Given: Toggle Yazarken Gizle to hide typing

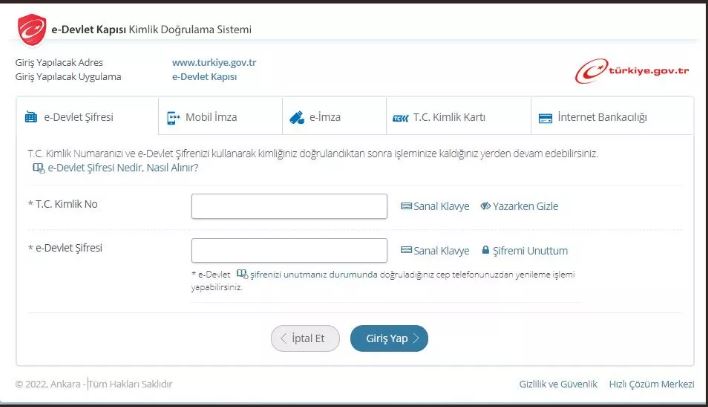Looking at the screenshot, I should pos(518,206).
